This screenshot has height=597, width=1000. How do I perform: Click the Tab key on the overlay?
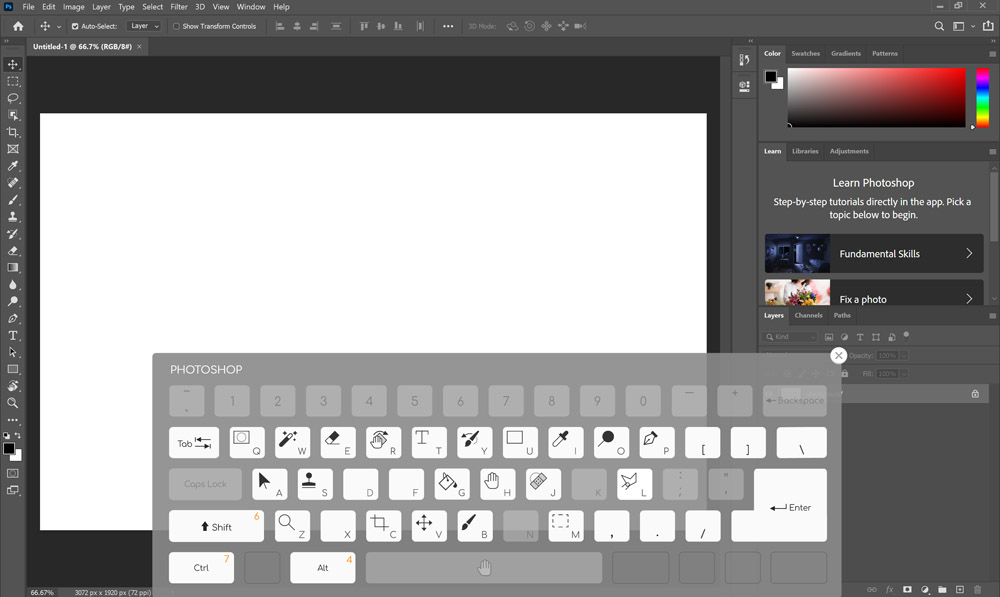click(x=194, y=443)
